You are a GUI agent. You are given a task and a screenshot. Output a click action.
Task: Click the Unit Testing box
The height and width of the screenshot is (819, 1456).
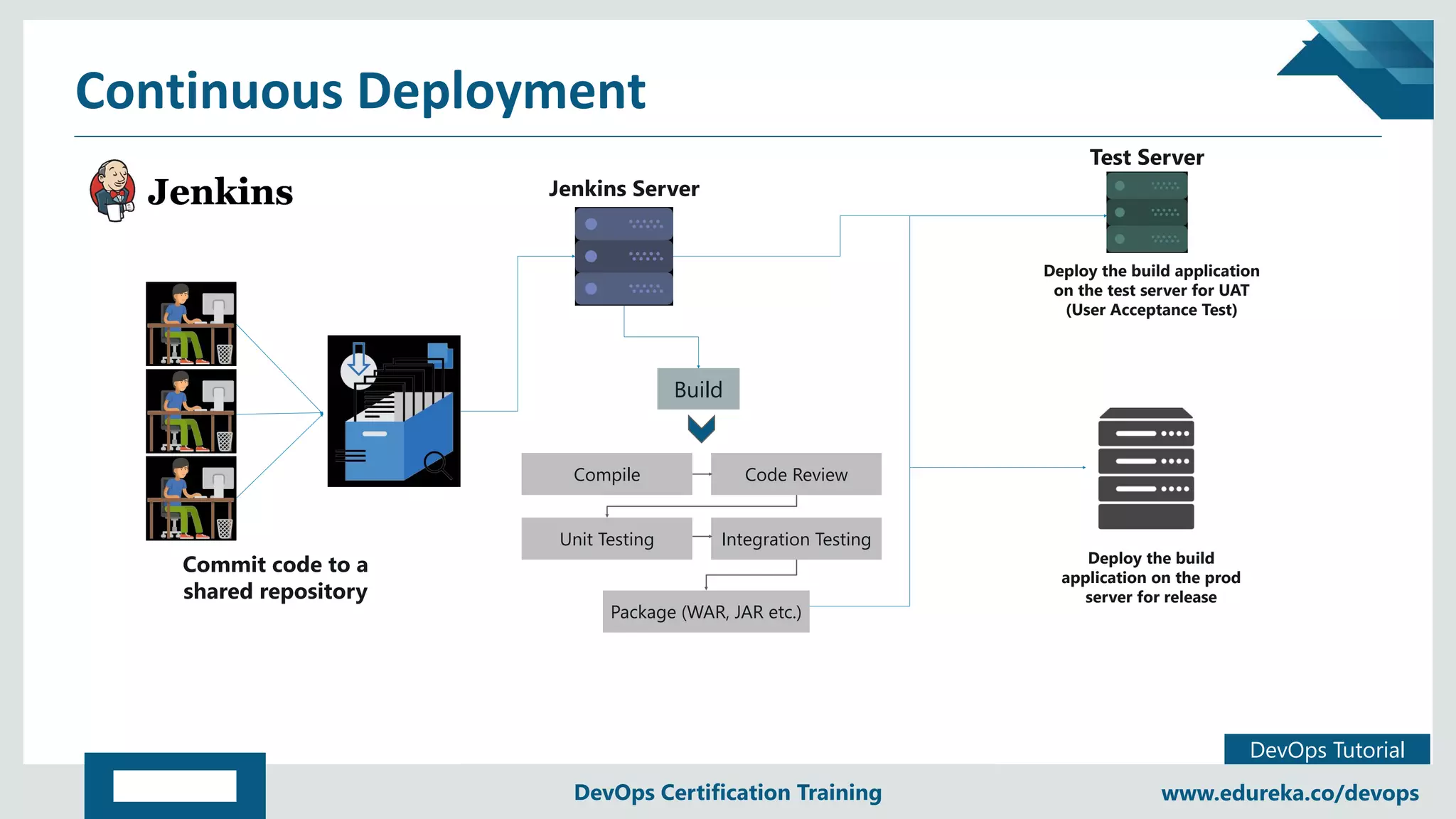[606, 539]
